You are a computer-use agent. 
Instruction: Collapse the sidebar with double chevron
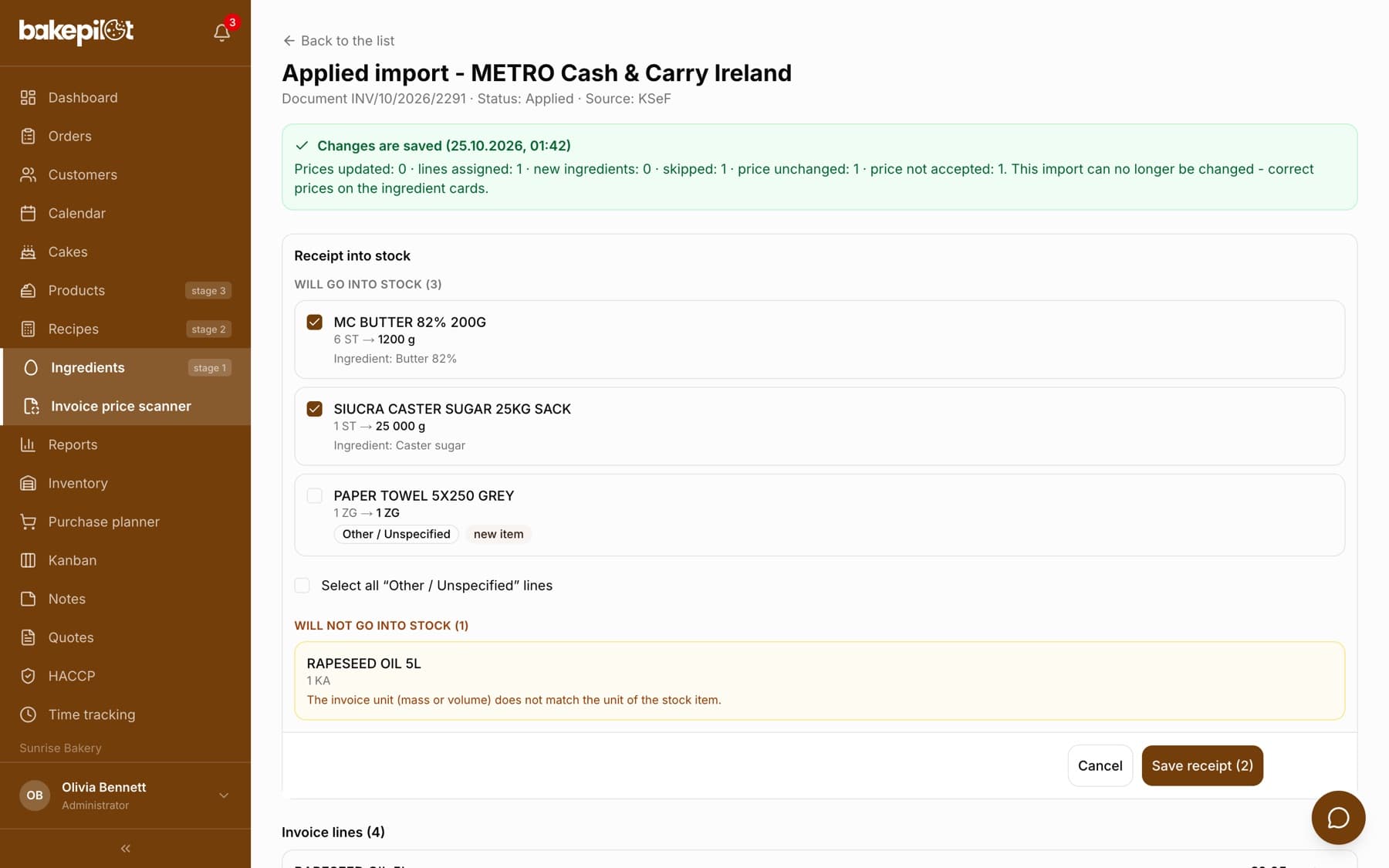(x=125, y=849)
